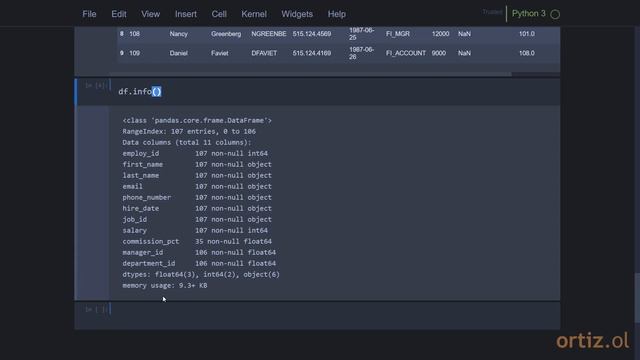The image size is (640, 360).
Task: Click the 'Nancy' cell in the table
Action: [x=178, y=34]
